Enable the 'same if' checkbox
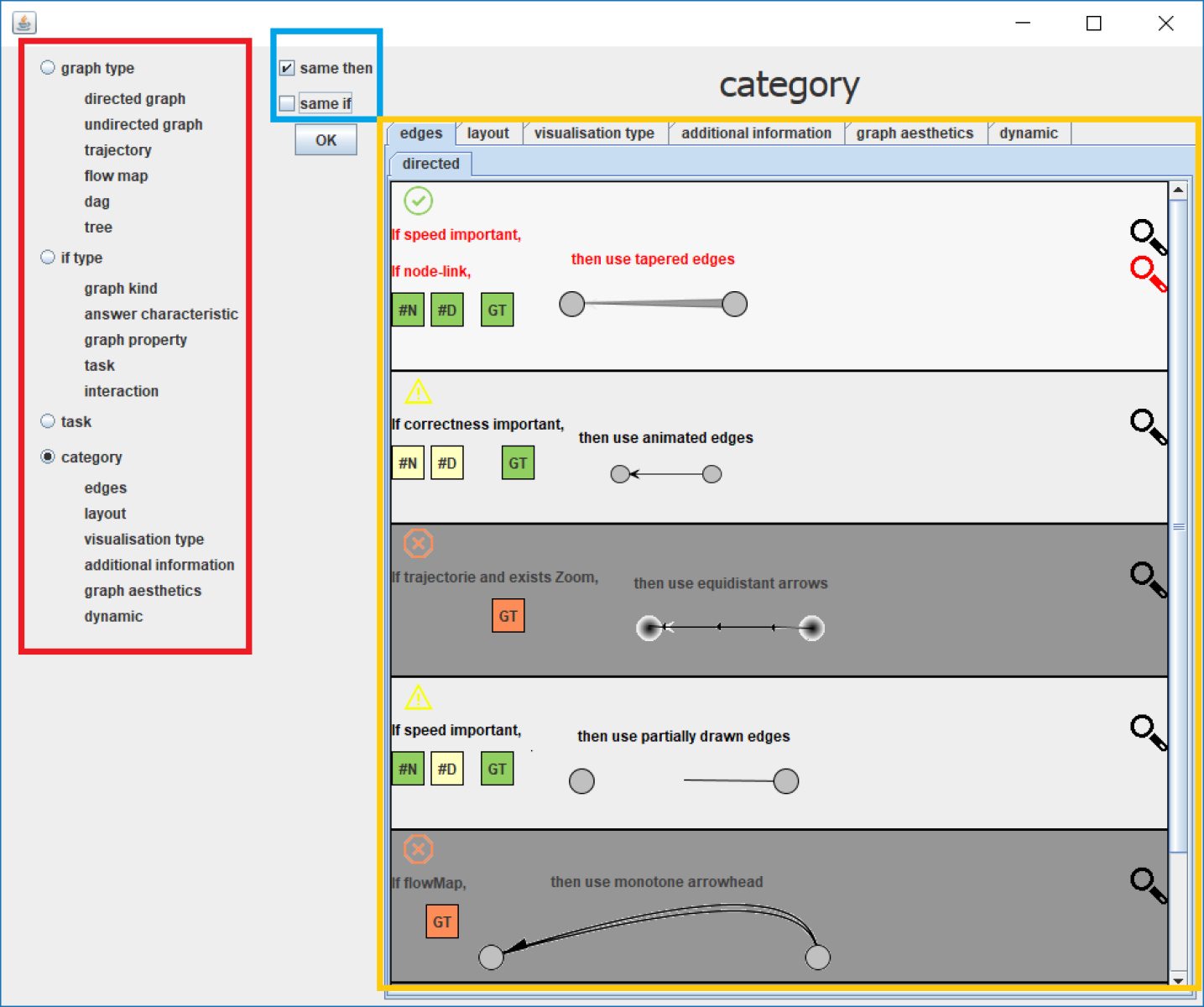Screen dimensions: 1204x1007 287,103
